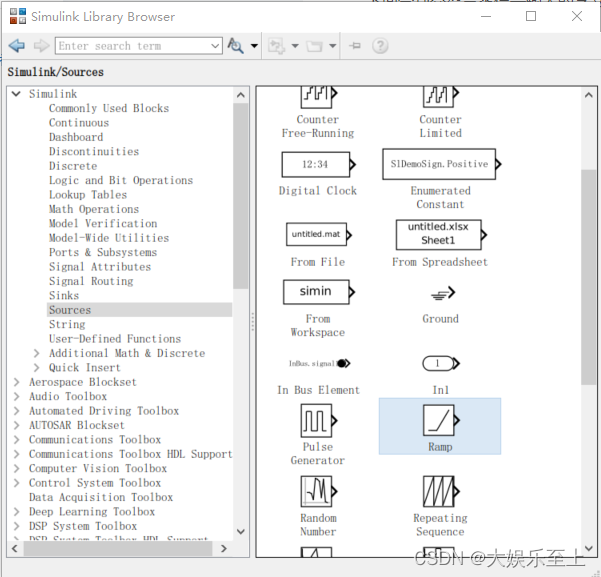Viewport: 601px width, 577px height.
Task: Open the Model-Wide Utilities library
Action: [x=109, y=238]
